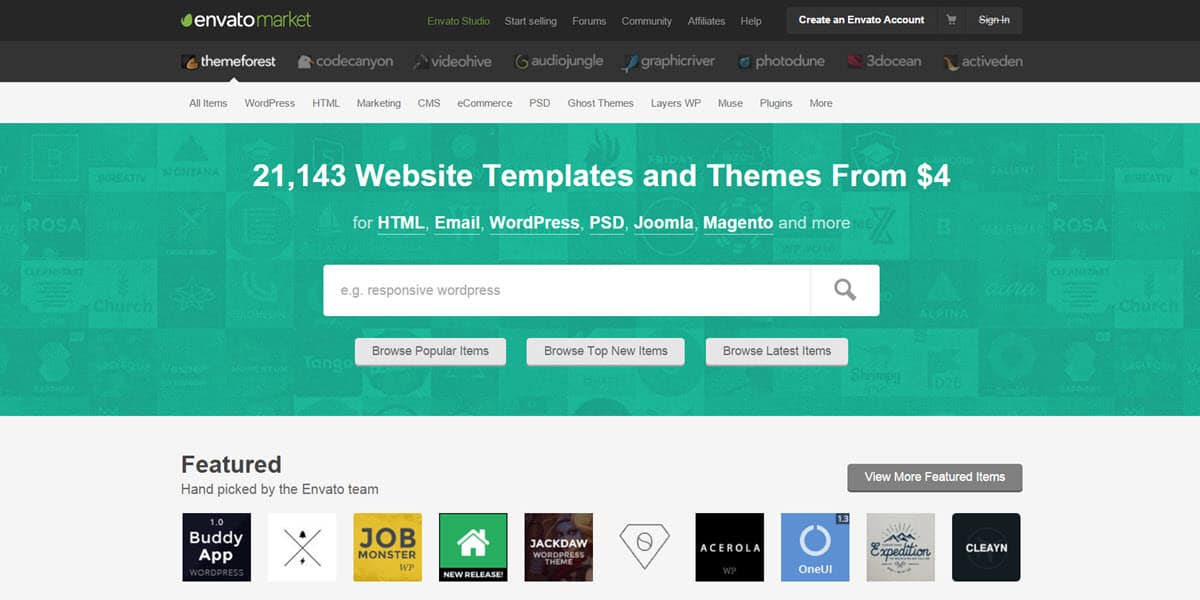This screenshot has width=1200, height=600.
Task: Open the All Items category
Action: 208,103
